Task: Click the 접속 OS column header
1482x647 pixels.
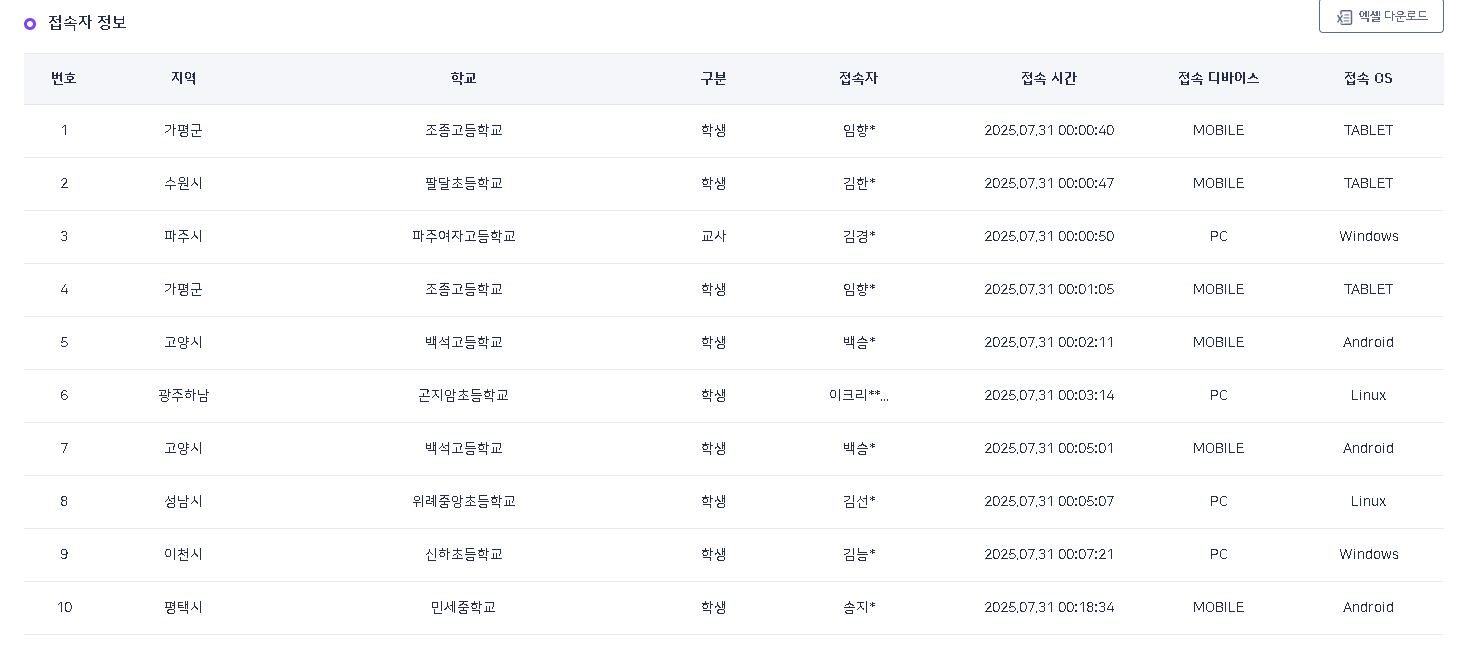Action: (x=1368, y=79)
